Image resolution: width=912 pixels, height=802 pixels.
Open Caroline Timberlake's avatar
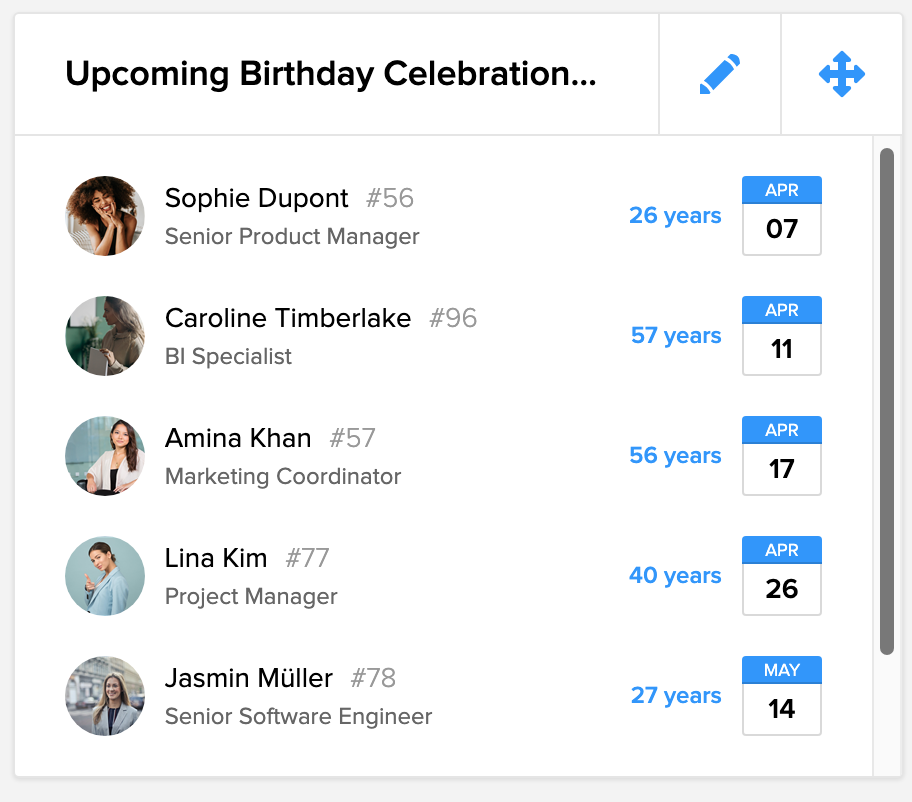(105, 336)
